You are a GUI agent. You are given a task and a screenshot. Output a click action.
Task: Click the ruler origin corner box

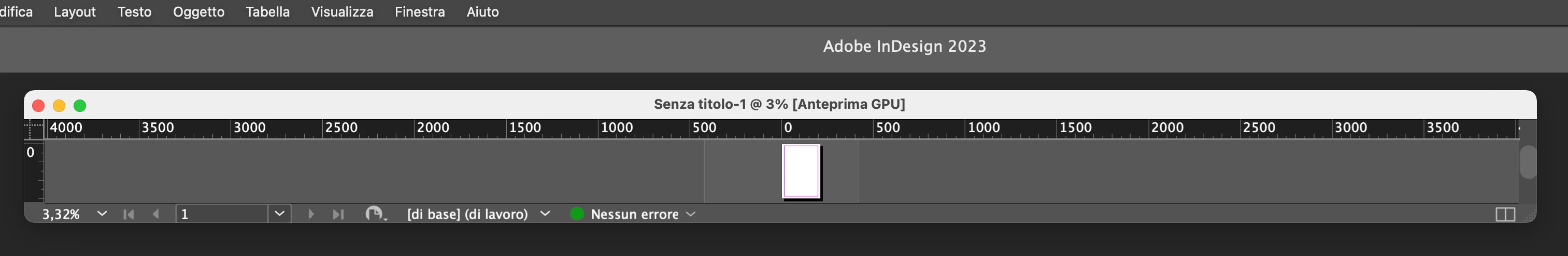click(x=34, y=129)
